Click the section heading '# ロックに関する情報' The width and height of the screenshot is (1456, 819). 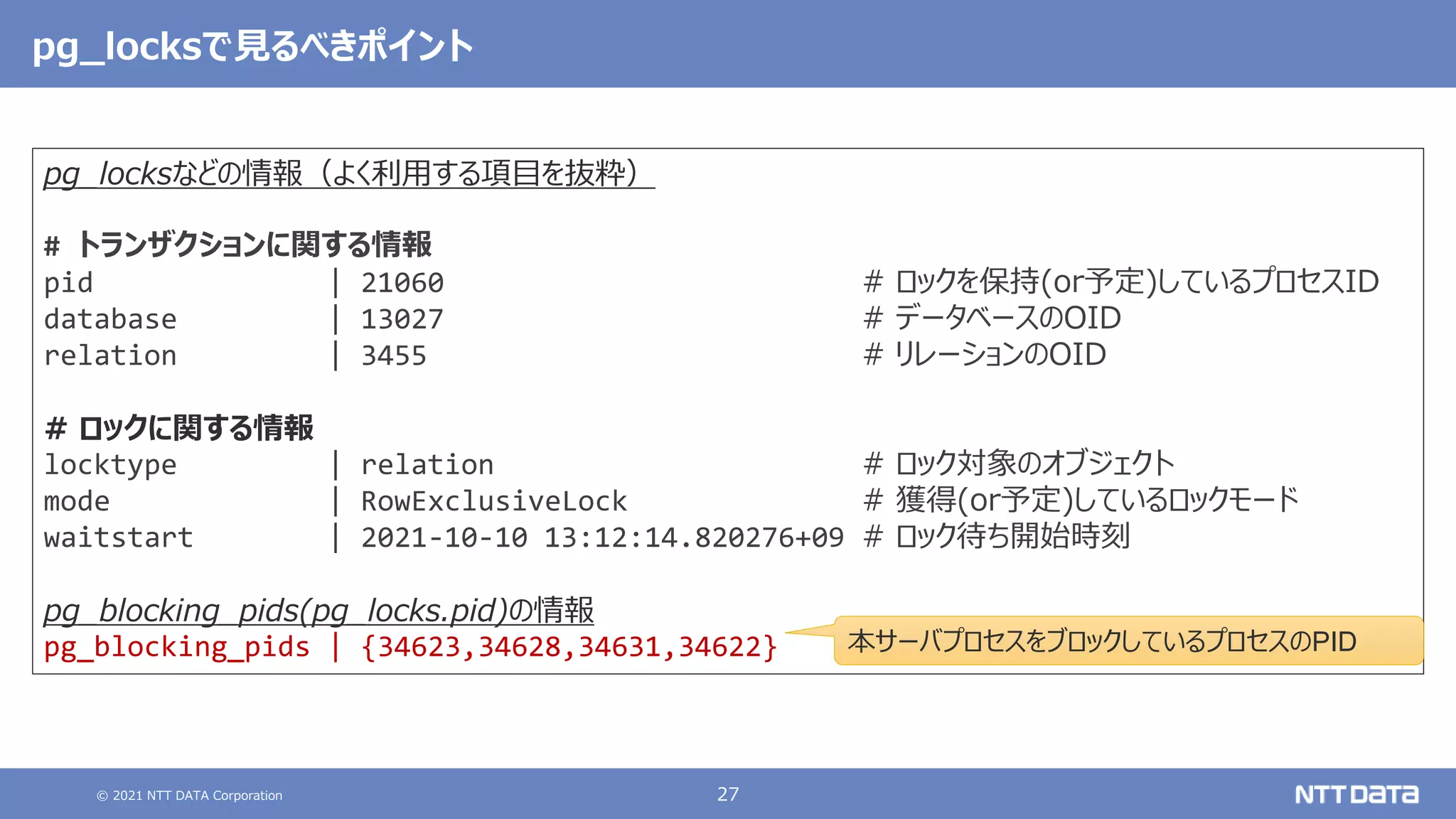pyautogui.click(x=178, y=428)
